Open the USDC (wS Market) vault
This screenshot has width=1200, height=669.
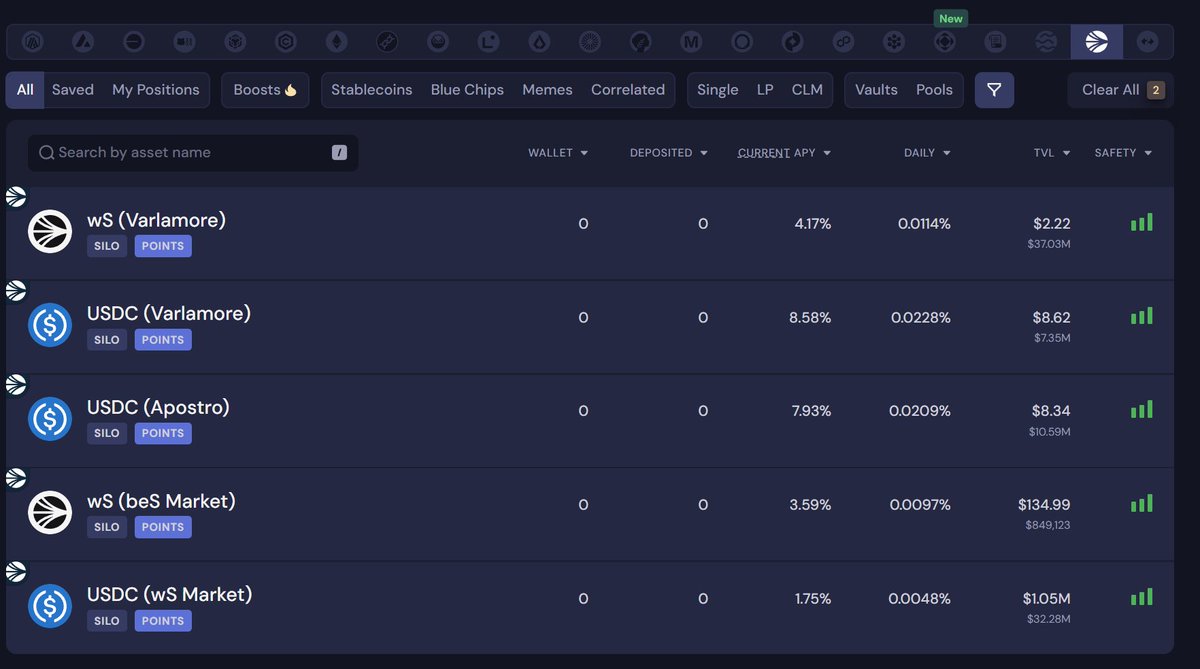point(590,608)
